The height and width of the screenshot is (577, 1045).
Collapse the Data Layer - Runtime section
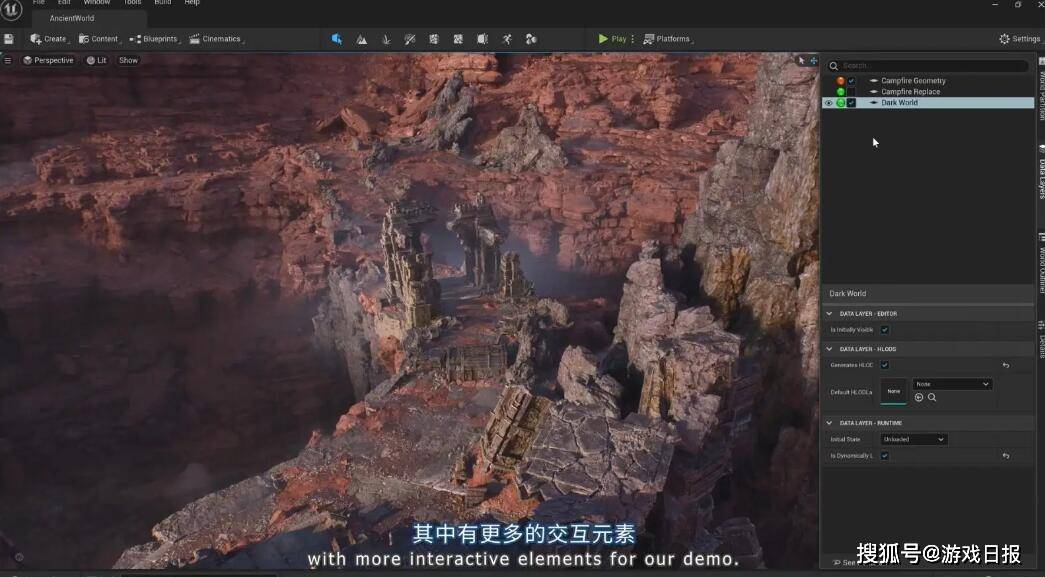pos(829,423)
